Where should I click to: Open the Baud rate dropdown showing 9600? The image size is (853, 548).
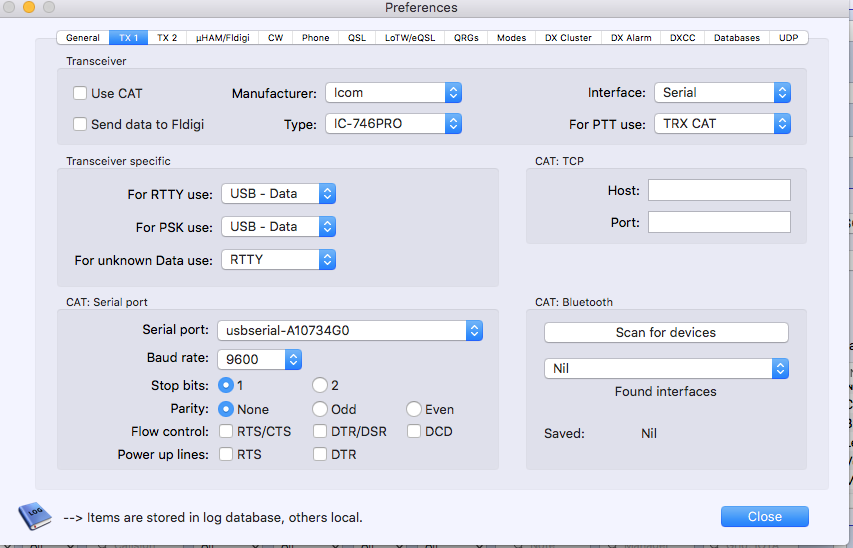click(259, 359)
